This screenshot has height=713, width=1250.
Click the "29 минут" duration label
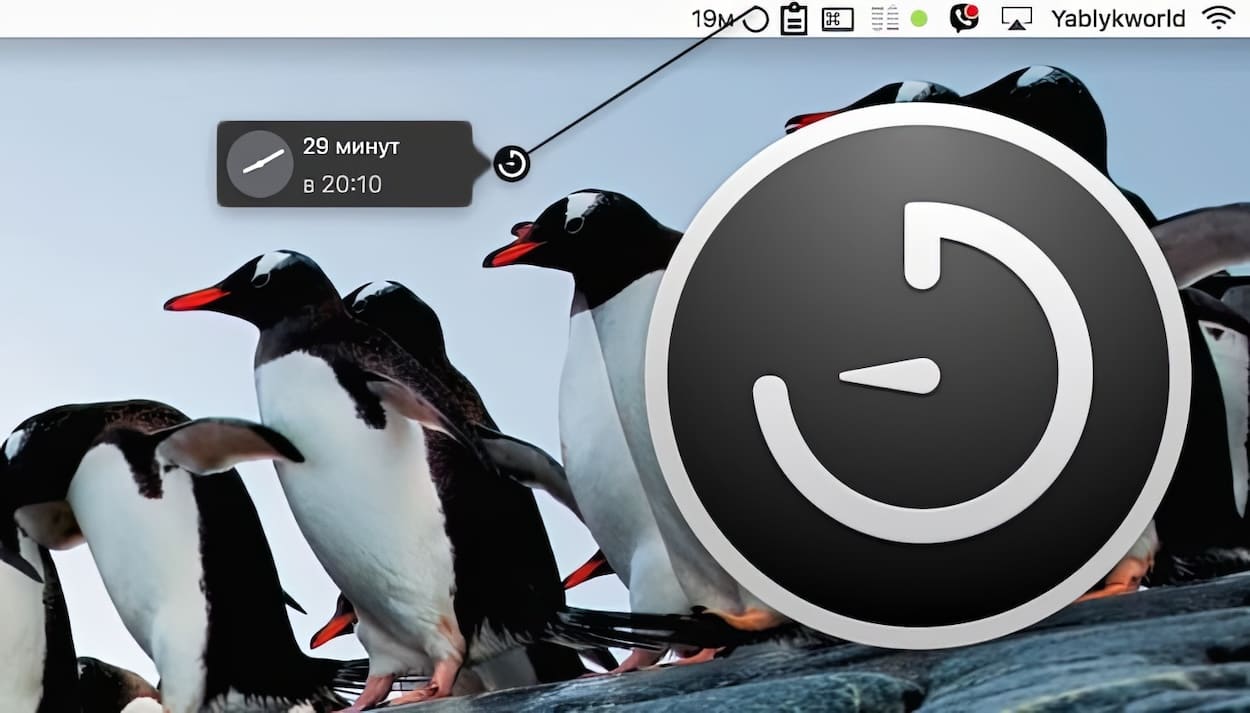[x=351, y=146]
